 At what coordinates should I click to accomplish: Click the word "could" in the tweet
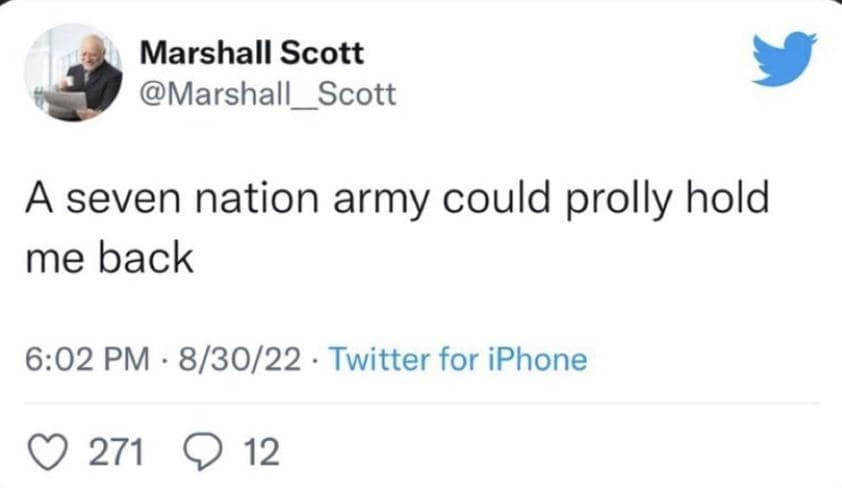tap(508, 197)
